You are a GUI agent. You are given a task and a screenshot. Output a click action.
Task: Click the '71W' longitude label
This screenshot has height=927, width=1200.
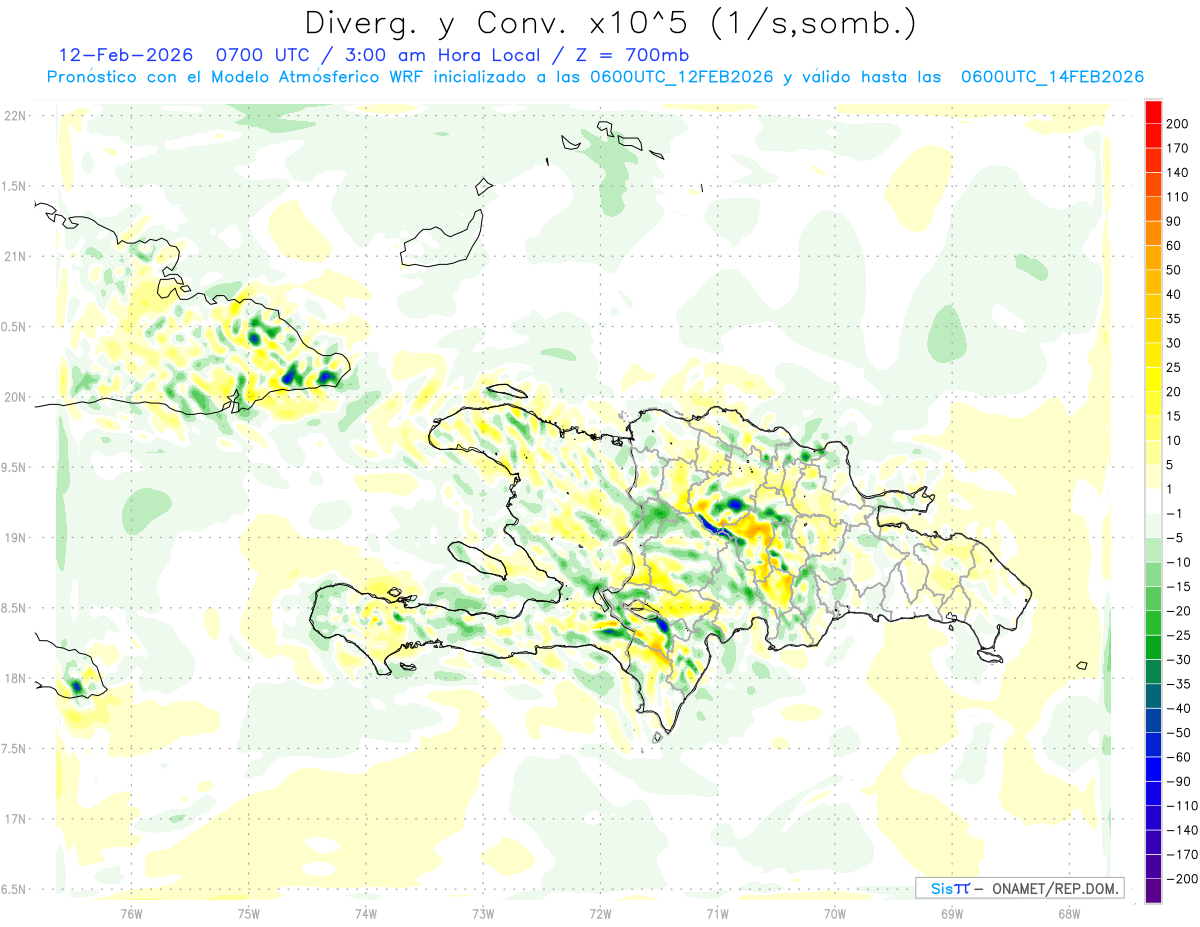pos(717,914)
